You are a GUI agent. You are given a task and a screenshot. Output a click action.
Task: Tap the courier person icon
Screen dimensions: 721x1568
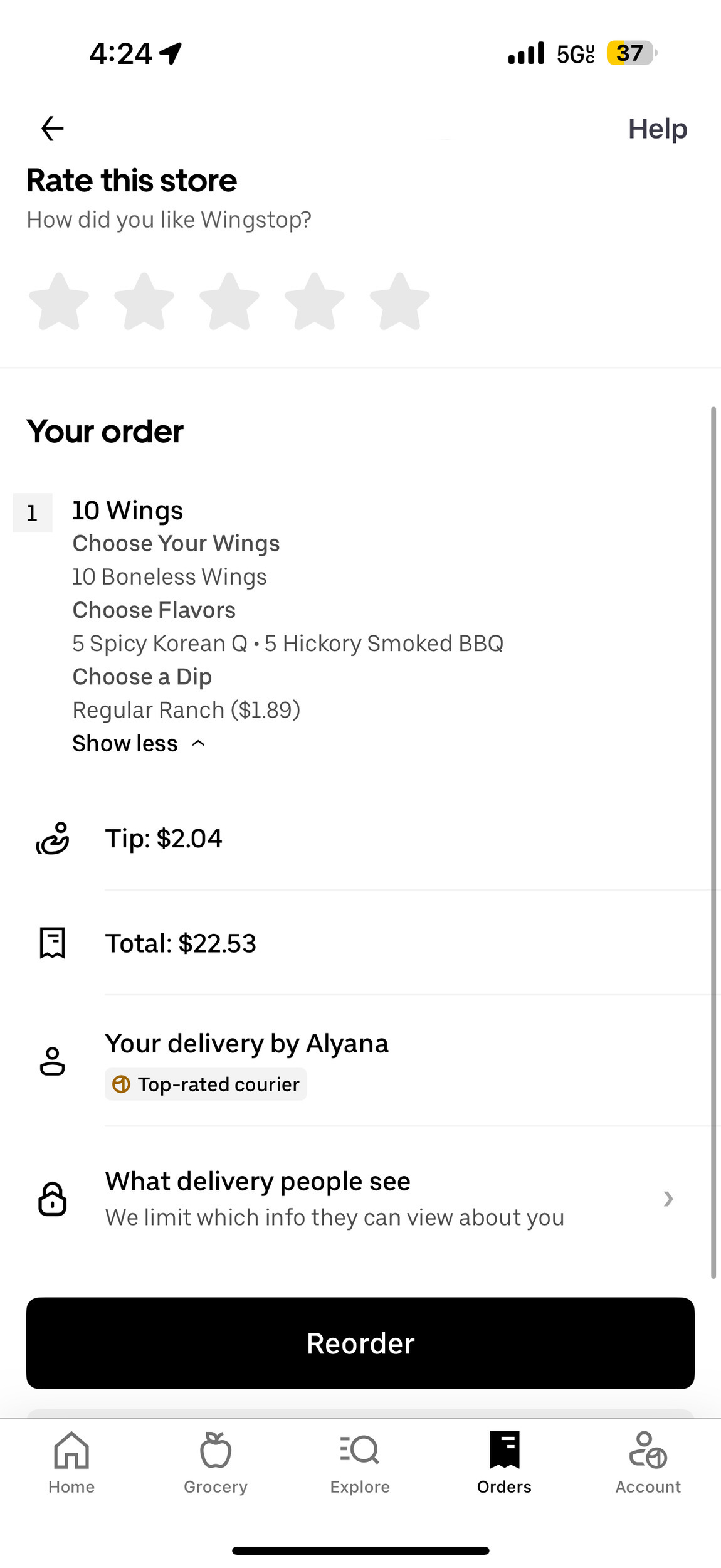[53, 1061]
